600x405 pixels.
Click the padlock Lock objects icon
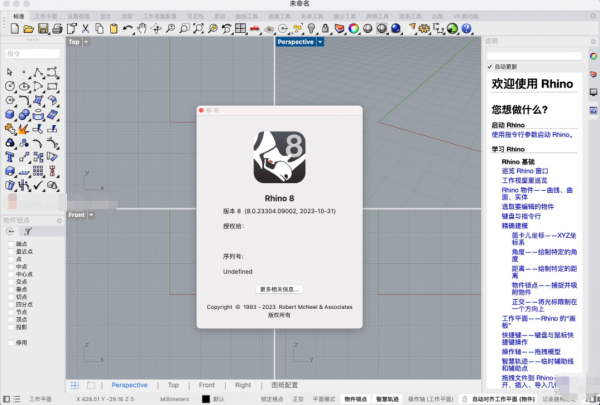(x=325, y=29)
